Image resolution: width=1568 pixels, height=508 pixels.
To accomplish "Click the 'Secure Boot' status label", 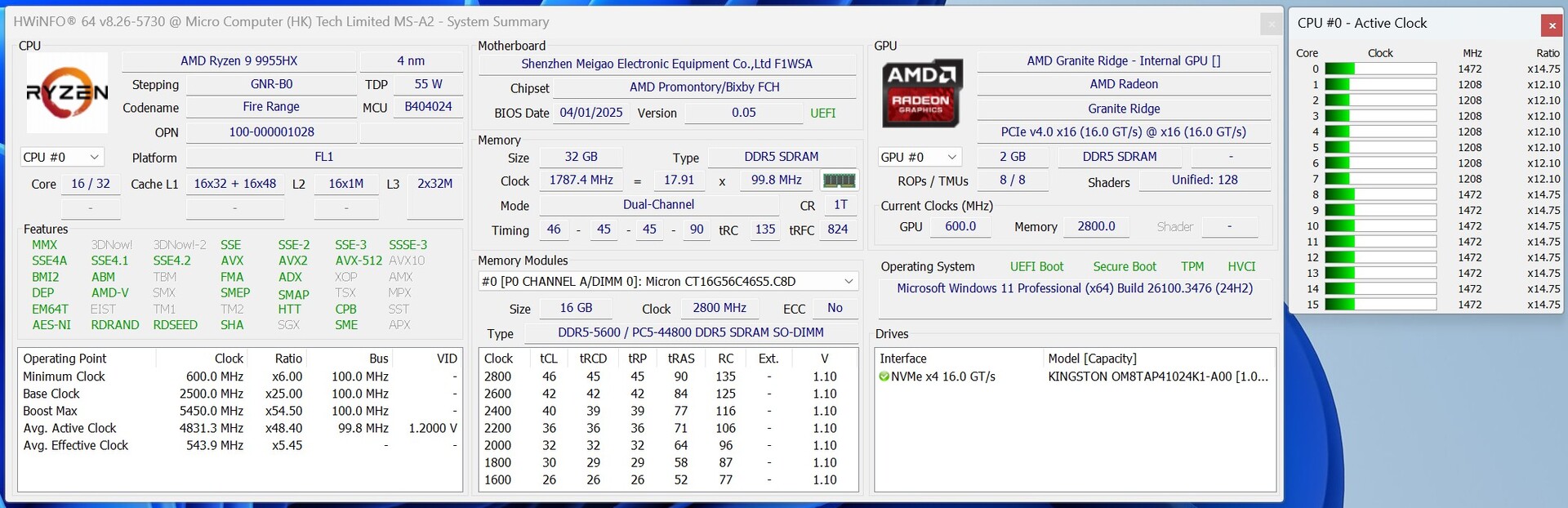I will click(x=1125, y=267).
